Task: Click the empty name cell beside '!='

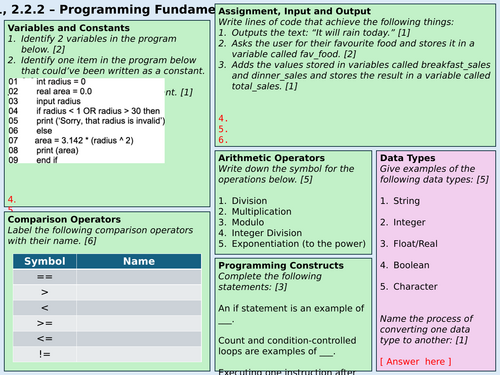Action: [139, 354]
